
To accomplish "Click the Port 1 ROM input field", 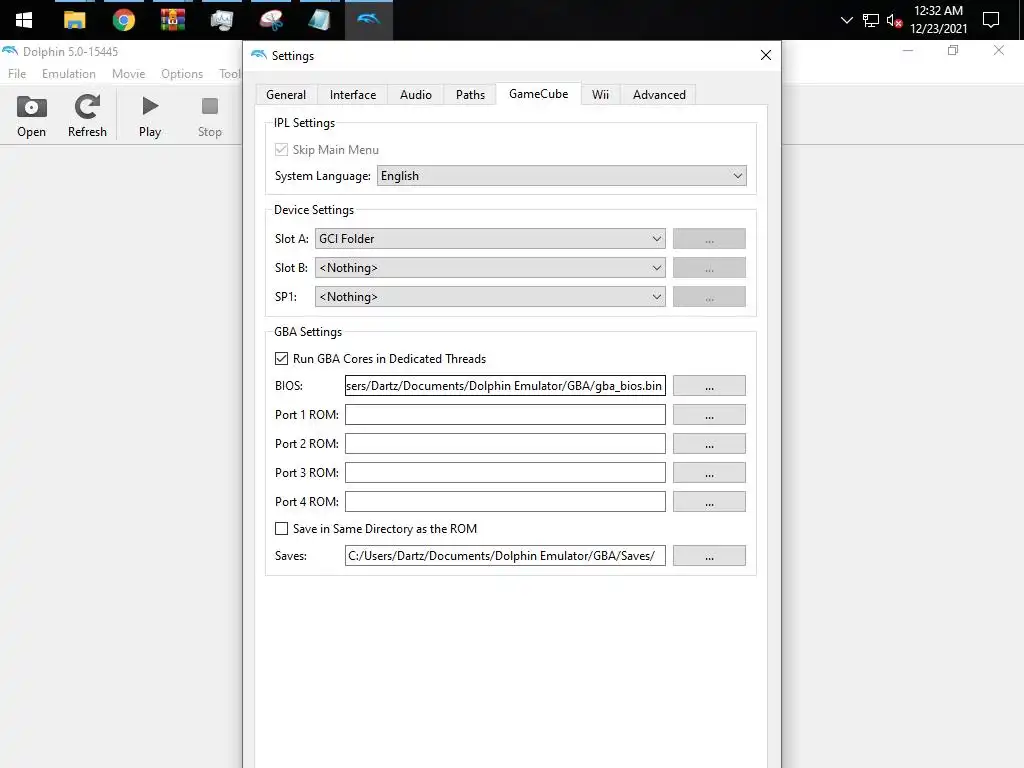I will 505,415.
